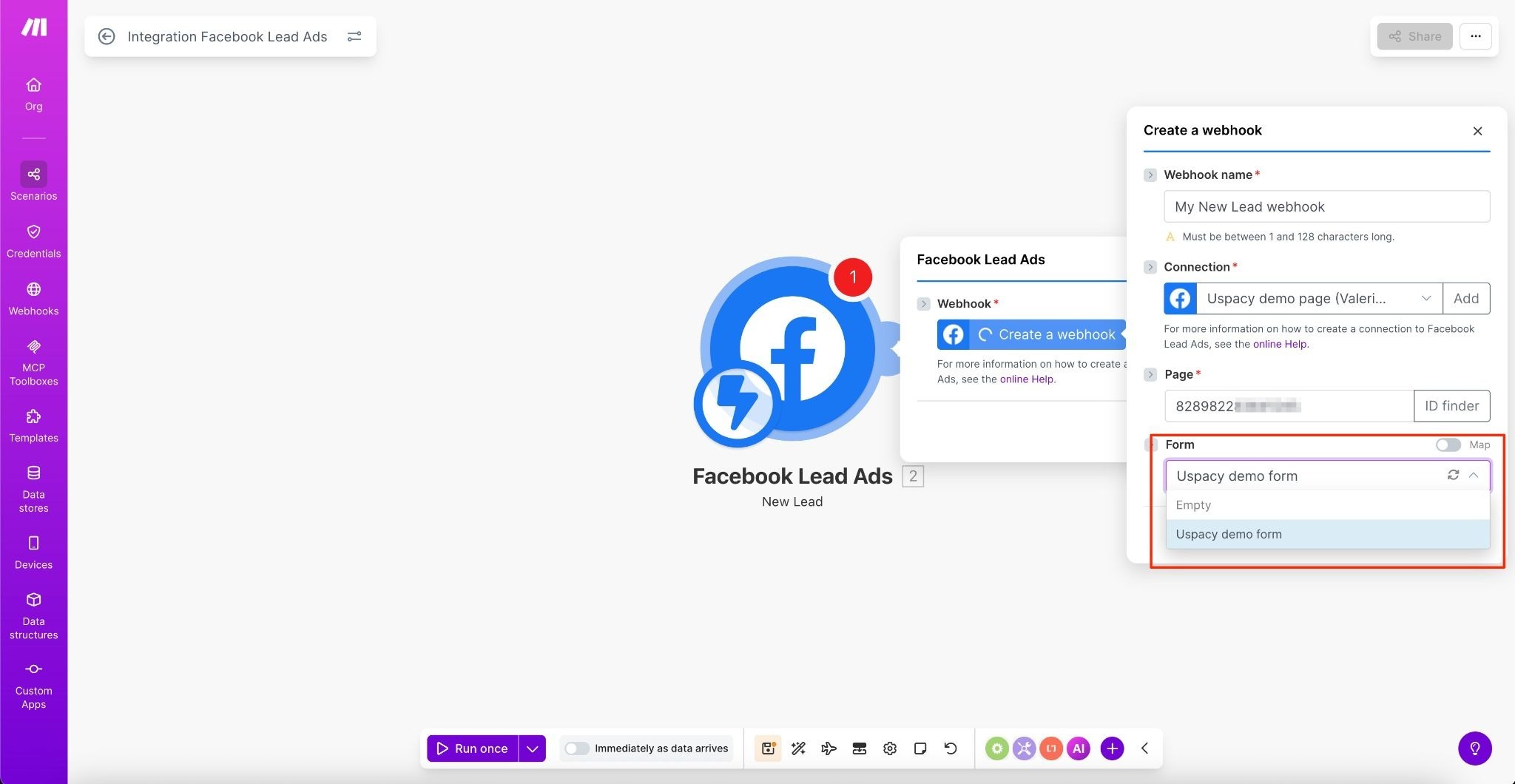
Task: Click the refresh icon in Form field
Action: click(1453, 475)
